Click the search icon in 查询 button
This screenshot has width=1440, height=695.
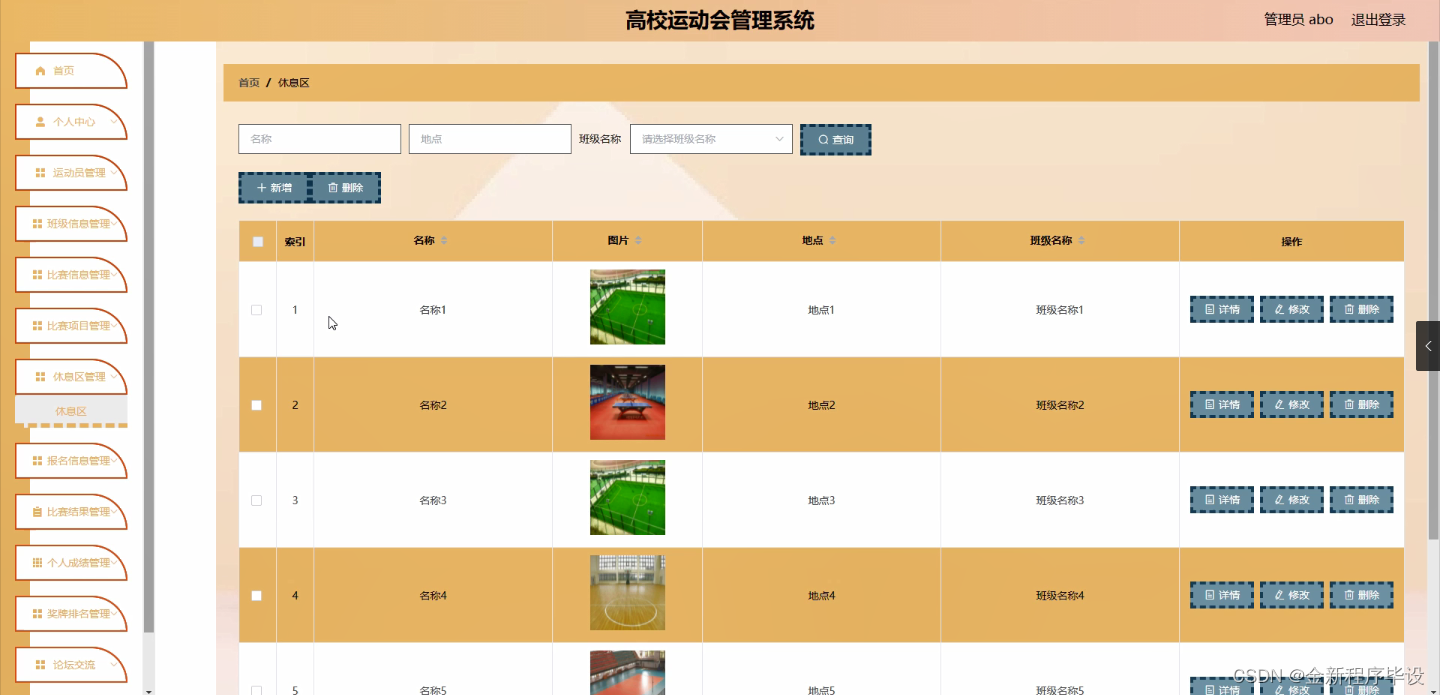(x=823, y=140)
